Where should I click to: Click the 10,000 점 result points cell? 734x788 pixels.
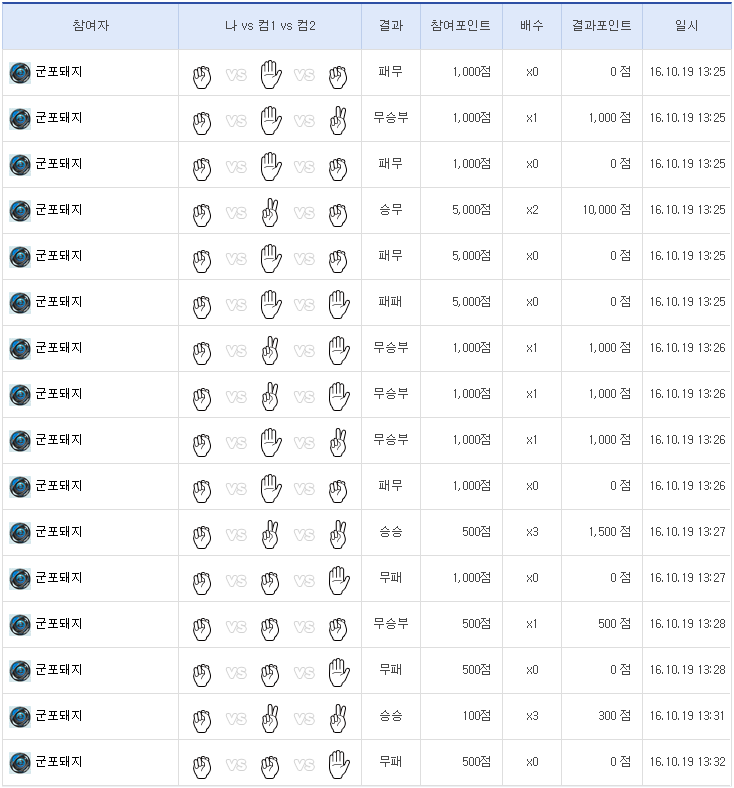point(605,210)
